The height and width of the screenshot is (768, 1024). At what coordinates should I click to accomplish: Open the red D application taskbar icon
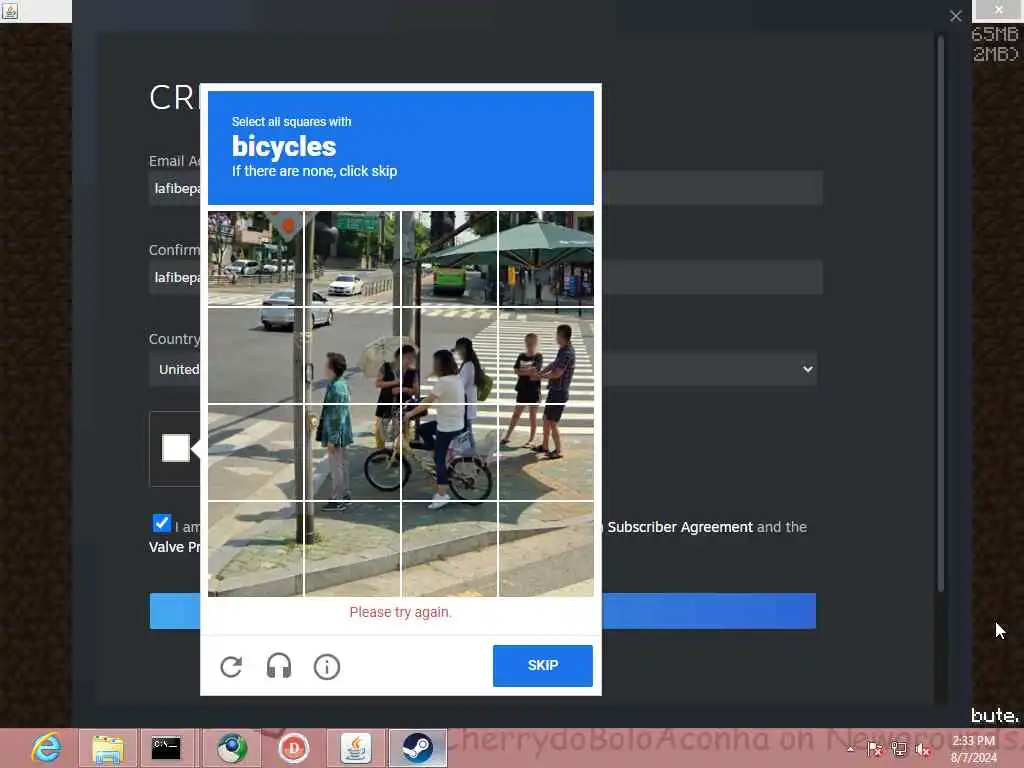click(x=294, y=748)
